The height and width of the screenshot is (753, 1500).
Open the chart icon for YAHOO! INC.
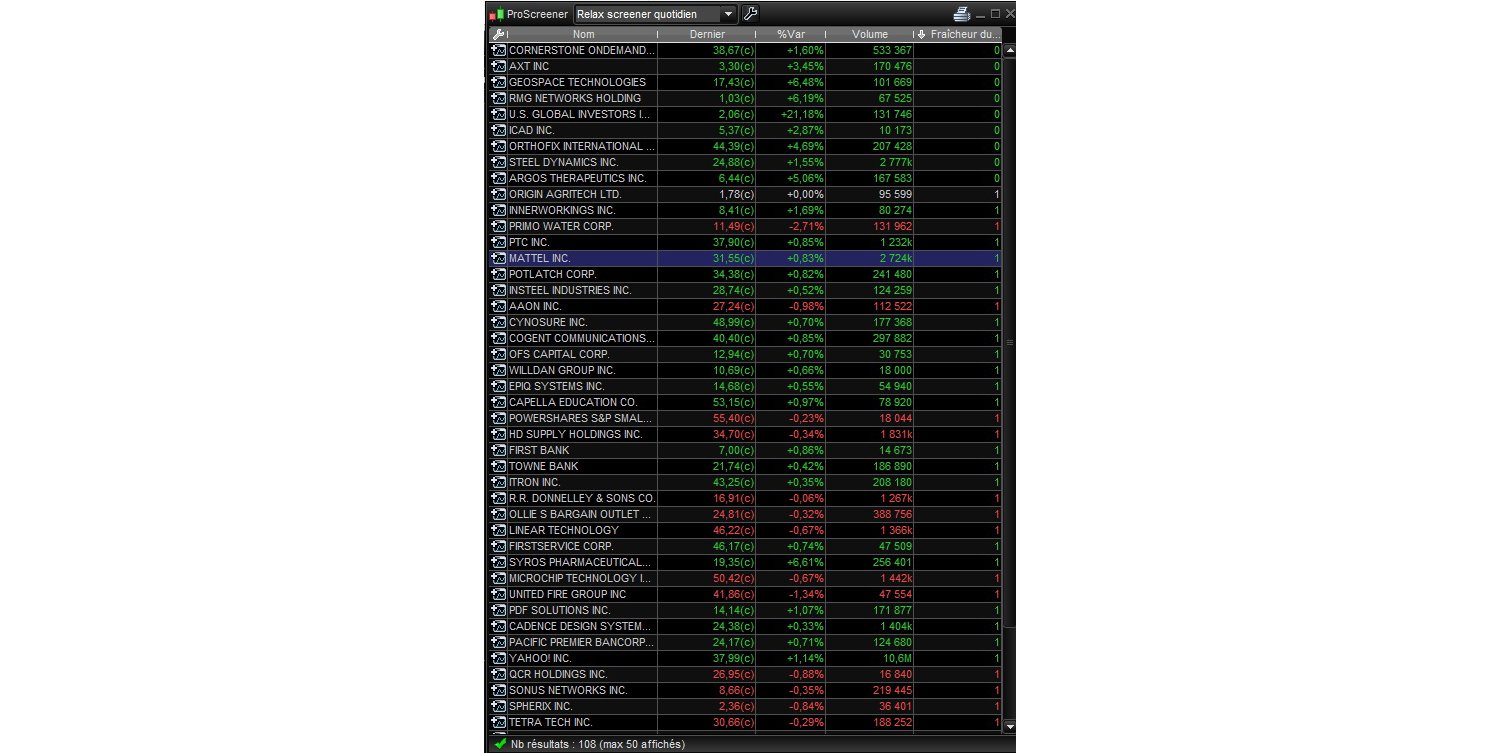tap(499, 658)
